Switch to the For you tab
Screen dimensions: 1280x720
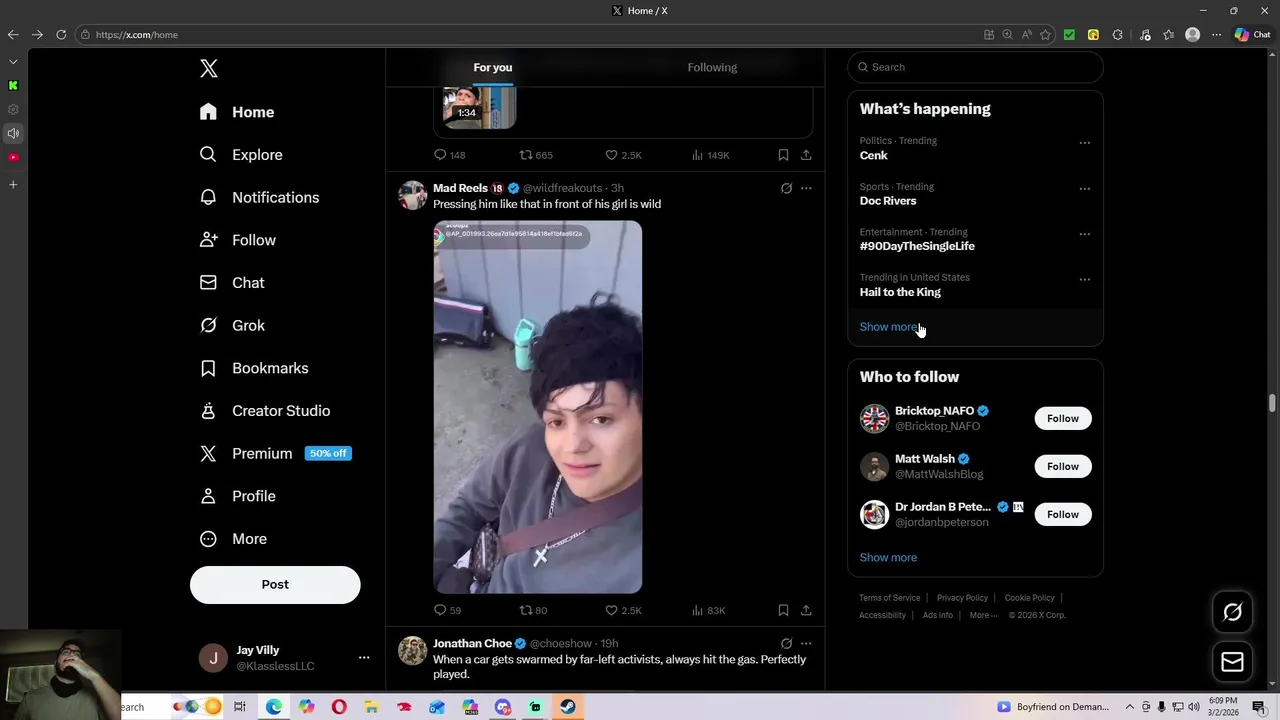493,67
